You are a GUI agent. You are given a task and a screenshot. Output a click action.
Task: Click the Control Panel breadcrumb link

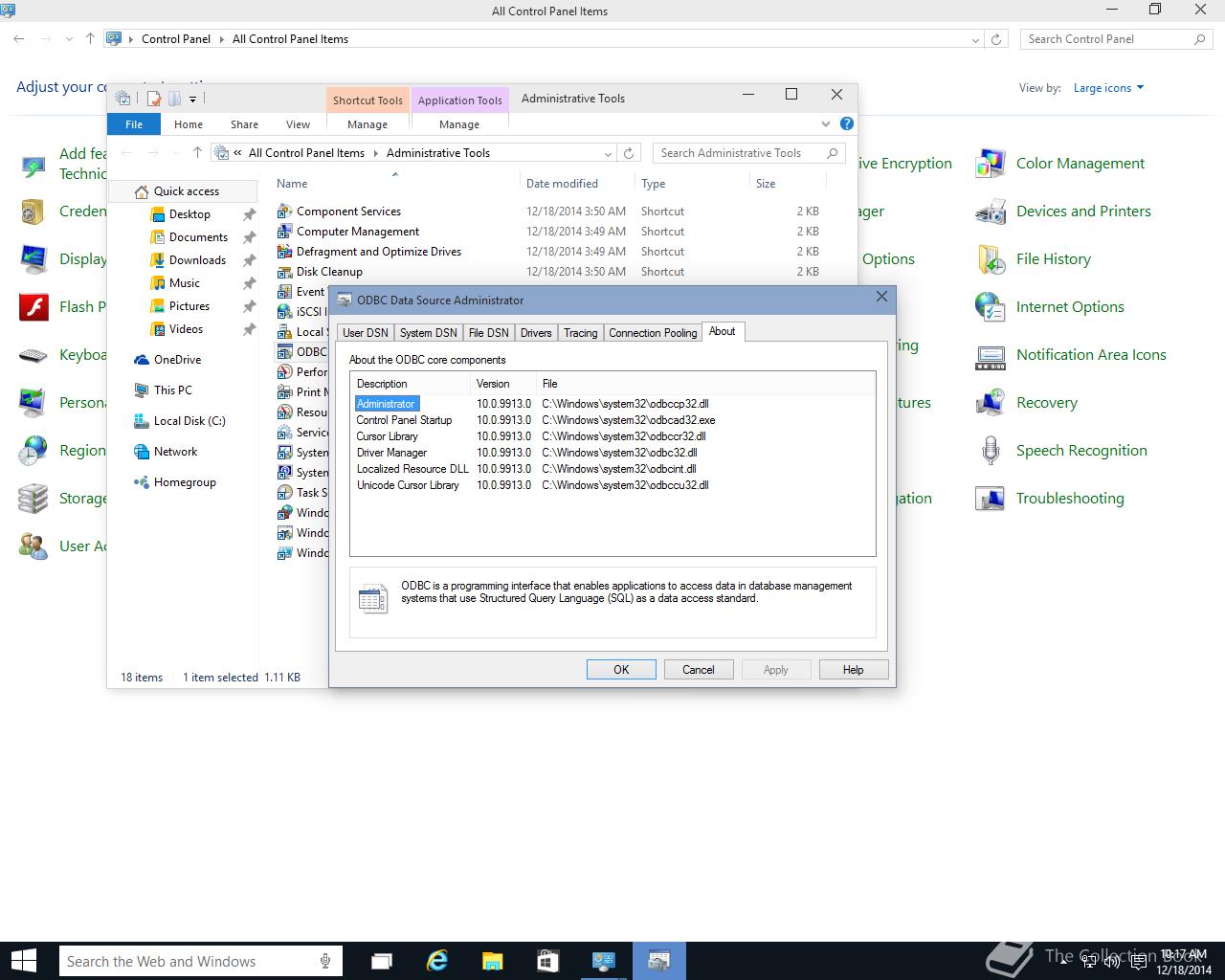pos(176,39)
